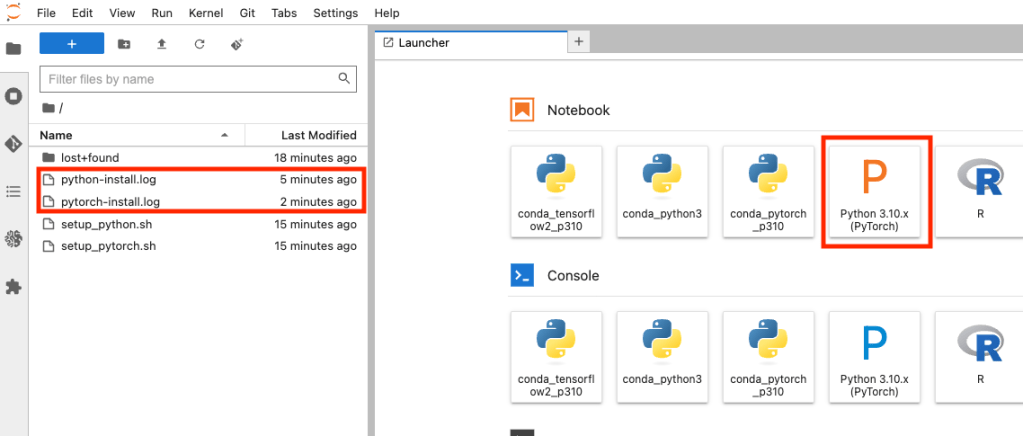The height and width of the screenshot is (436, 1023).
Task: Click the New Folder toolbar icon
Action: [124, 44]
